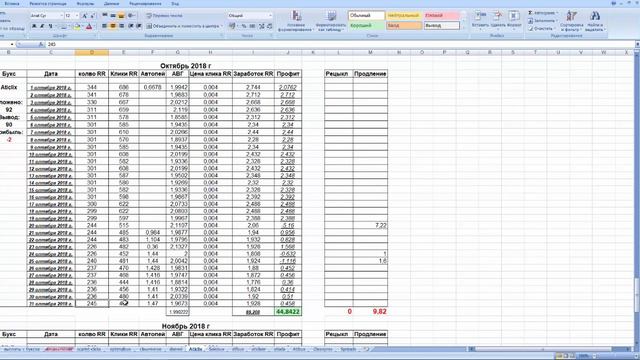Select the date cell 1 октября 2018 г.
The width and height of the screenshot is (640, 360).
[x=51, y=87]
